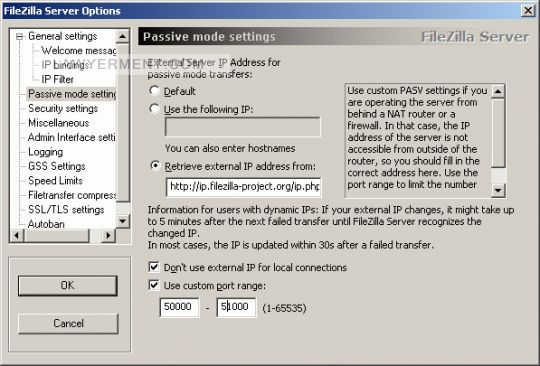Image resolution: width=540 pixels, height=366 pixels.
Task: Open the Logging settings page
Action: tap(45, 152)
